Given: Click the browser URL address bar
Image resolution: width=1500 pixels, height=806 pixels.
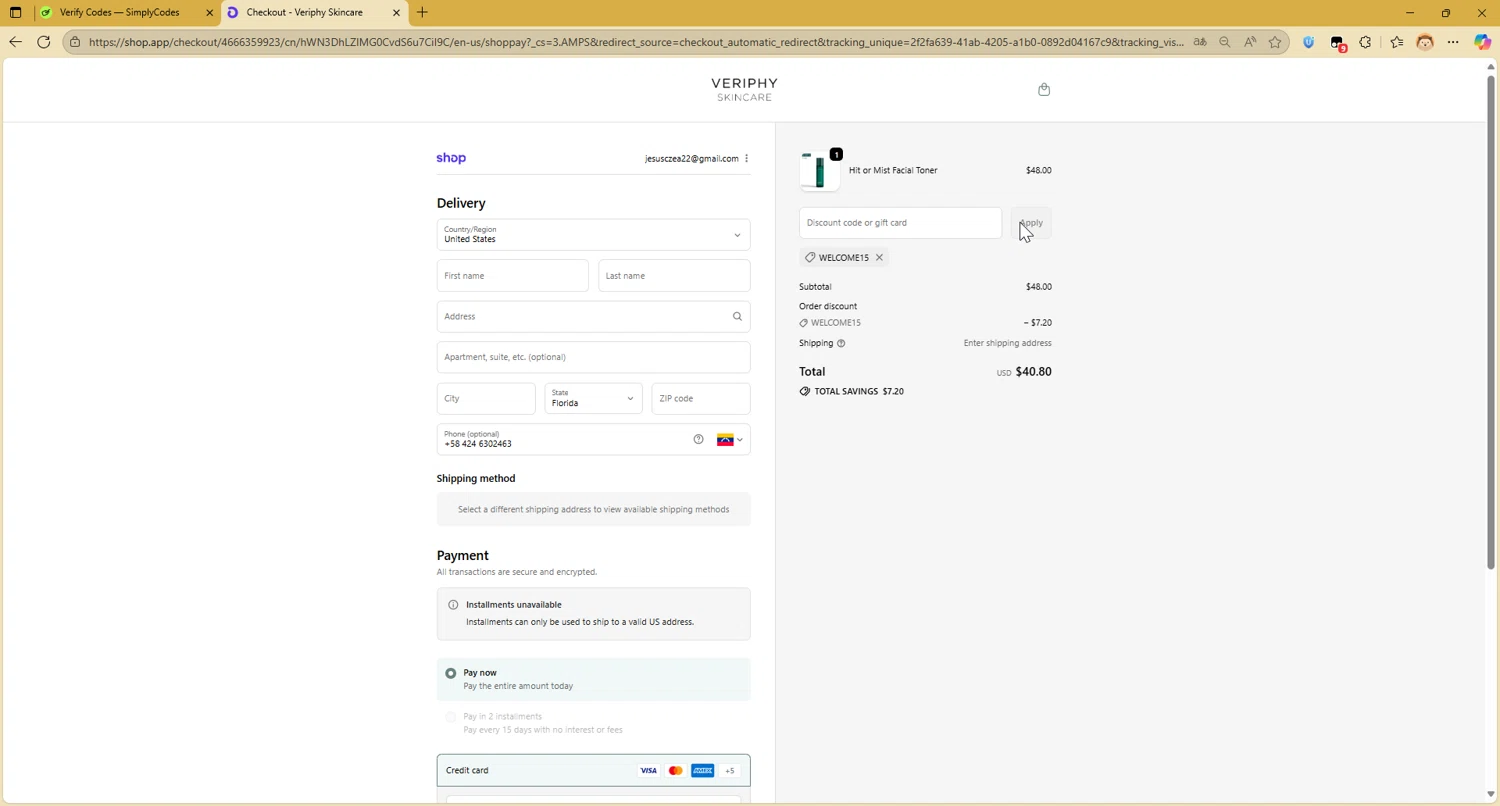Looking at the screenshot, I should pyautogui.click(x=635, y=42).
